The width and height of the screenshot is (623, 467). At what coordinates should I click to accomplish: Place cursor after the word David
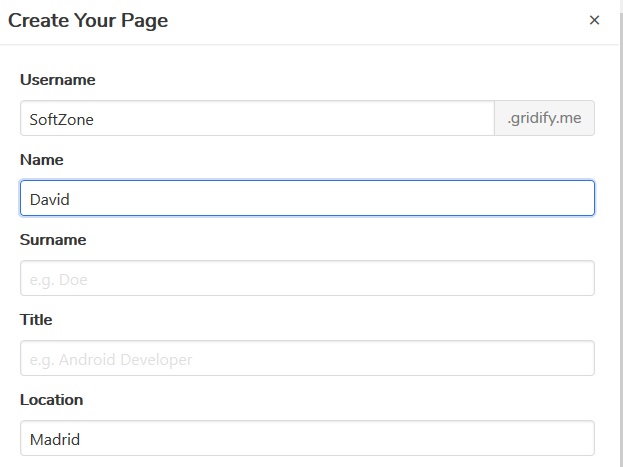71,199
